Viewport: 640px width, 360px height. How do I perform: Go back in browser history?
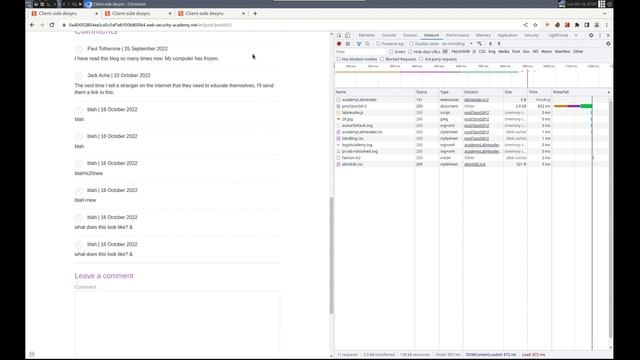coord(32,25)
